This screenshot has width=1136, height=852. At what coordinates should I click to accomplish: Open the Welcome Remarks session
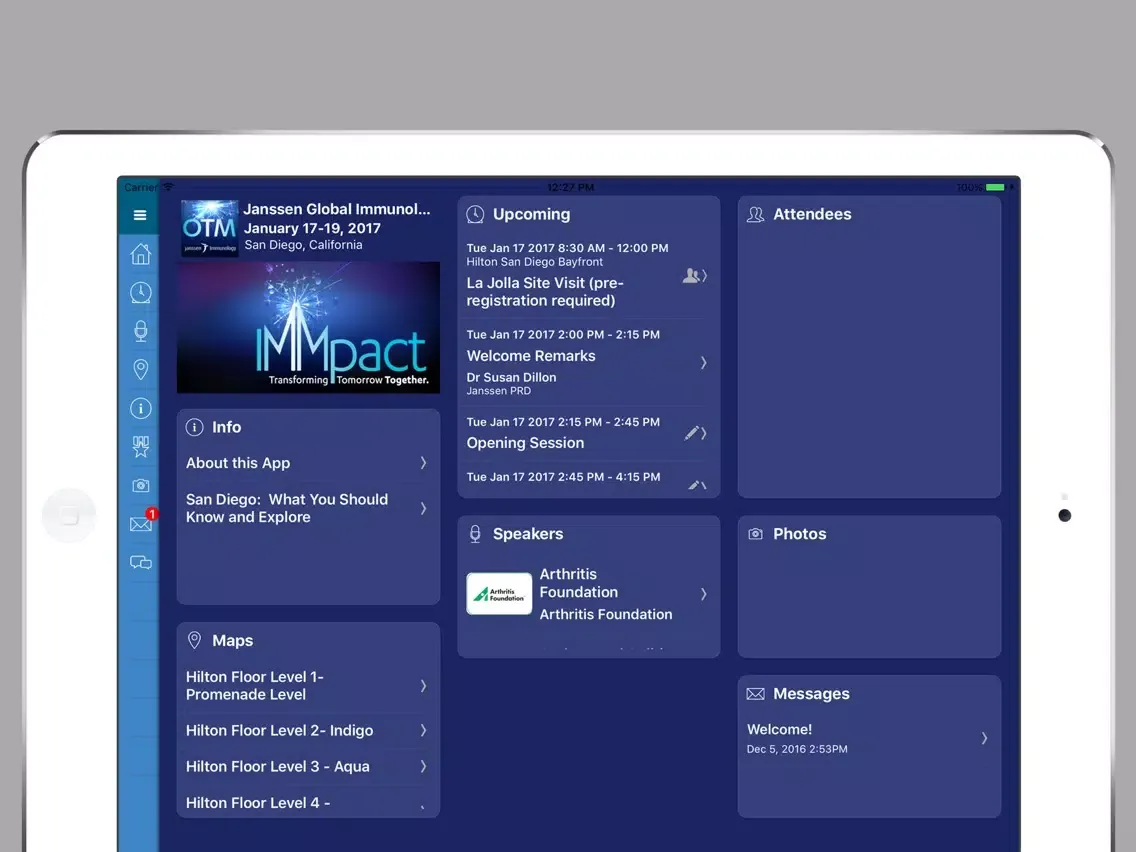coord(588,362)
